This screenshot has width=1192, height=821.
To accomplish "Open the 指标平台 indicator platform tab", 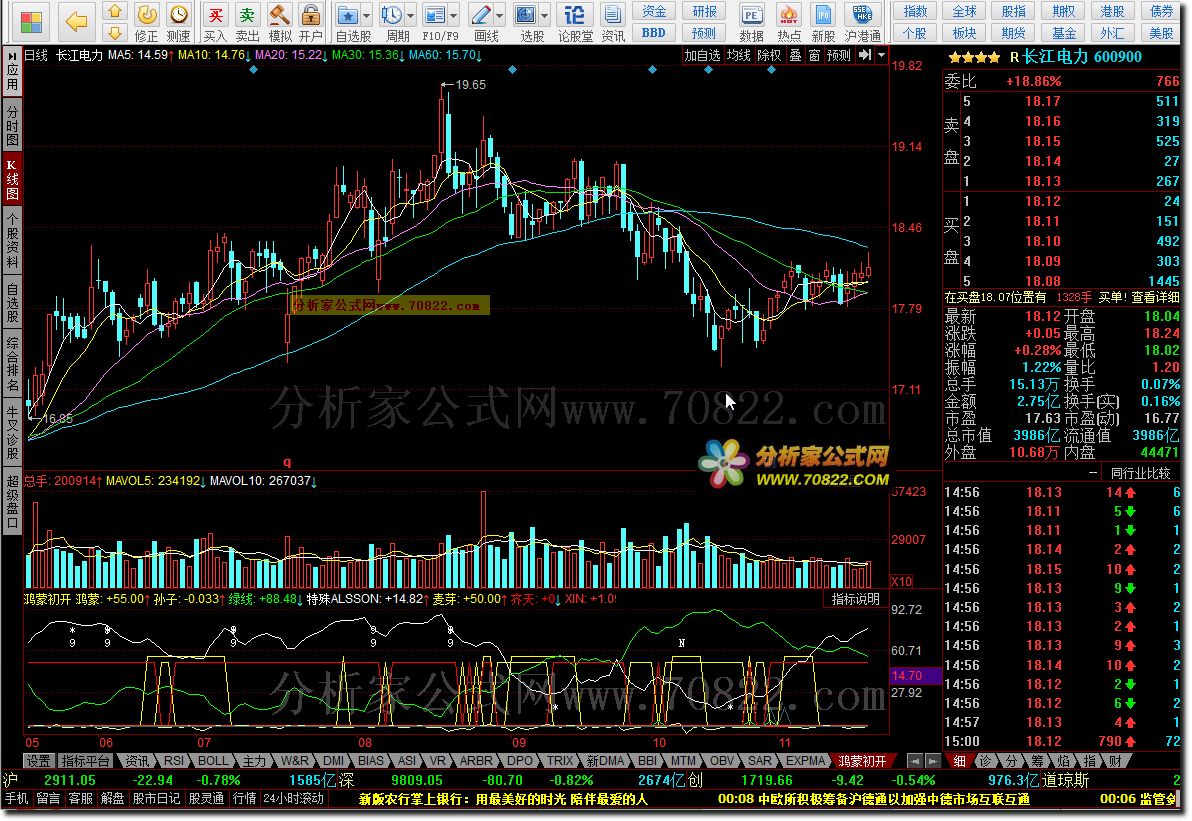I will click(x=85, y=760).
